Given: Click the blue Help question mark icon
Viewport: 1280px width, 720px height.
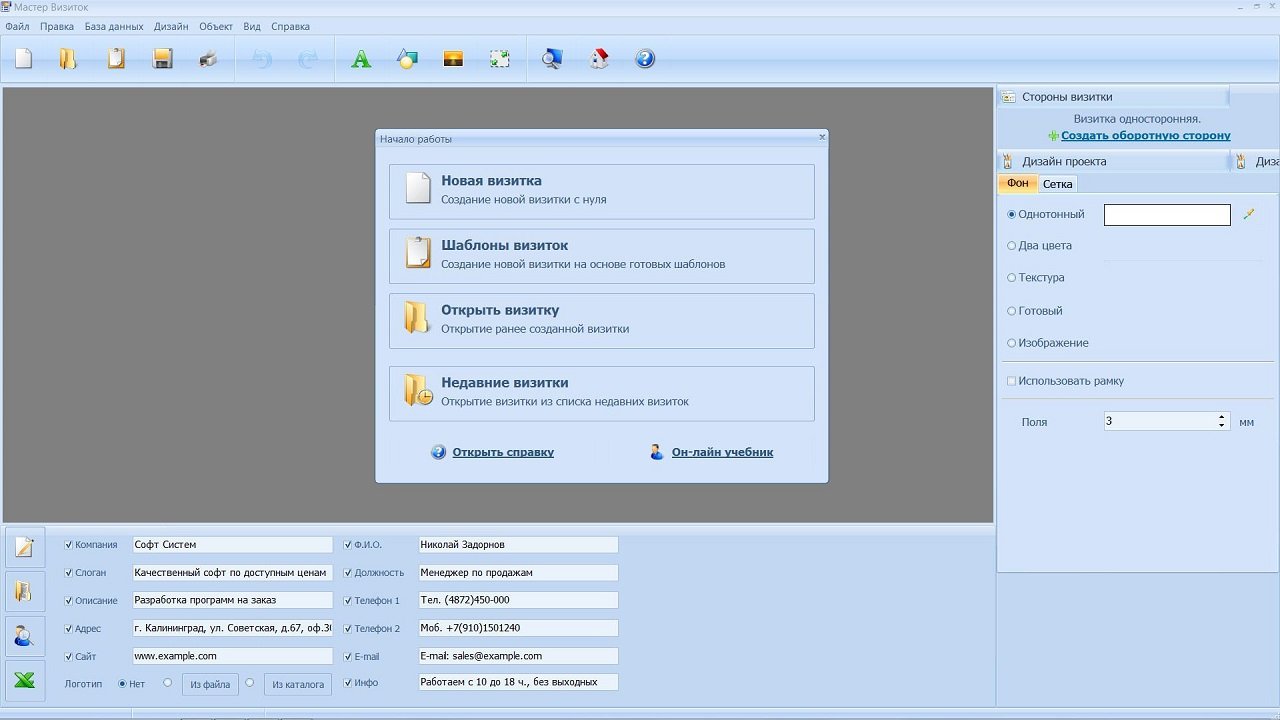Looking at the screenshot, I should [645, 60].
